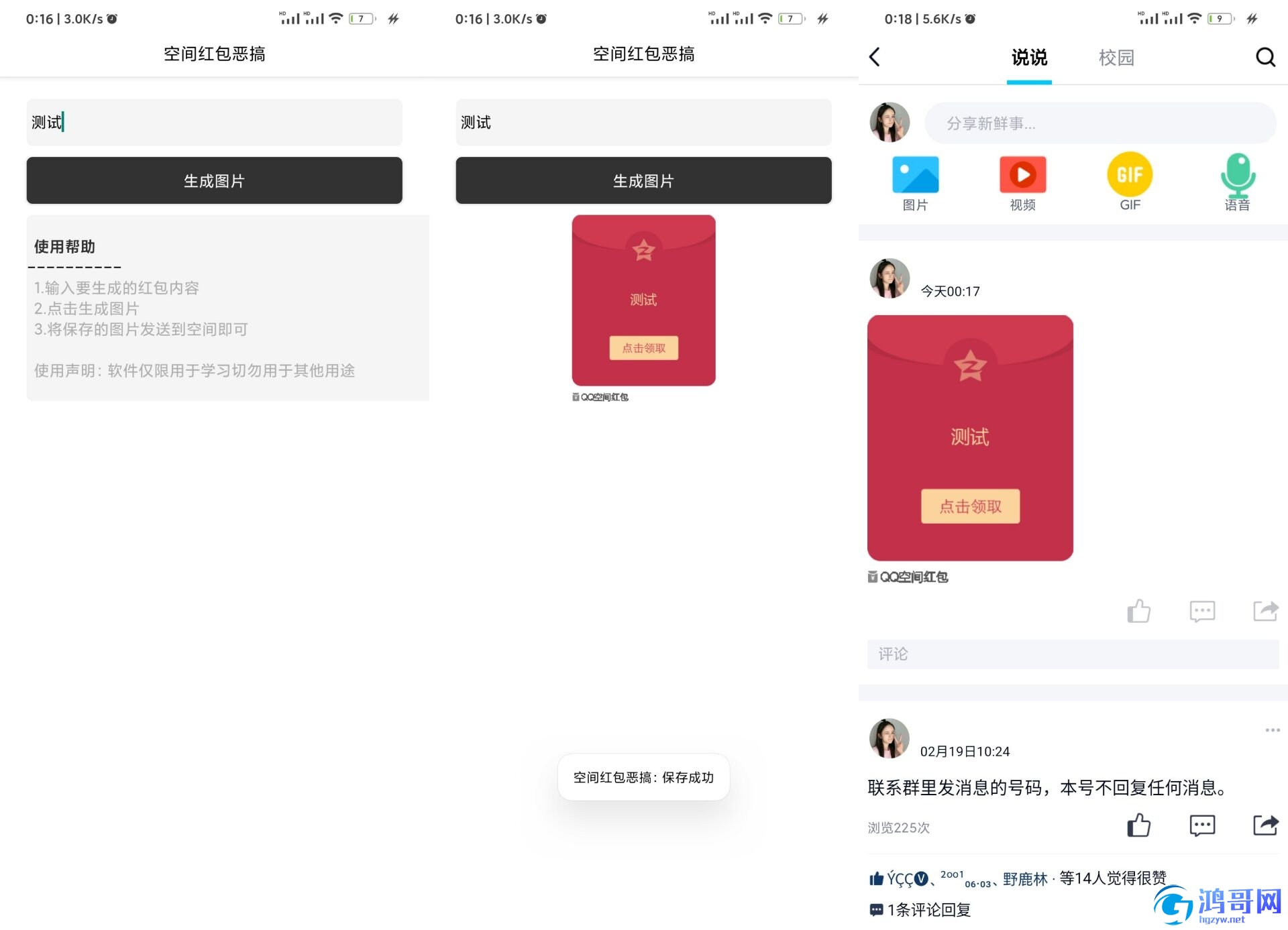Screen dimensions: 1288x930
Task: Tap WiFi icon in third status bar
Action: point(1194,18)
